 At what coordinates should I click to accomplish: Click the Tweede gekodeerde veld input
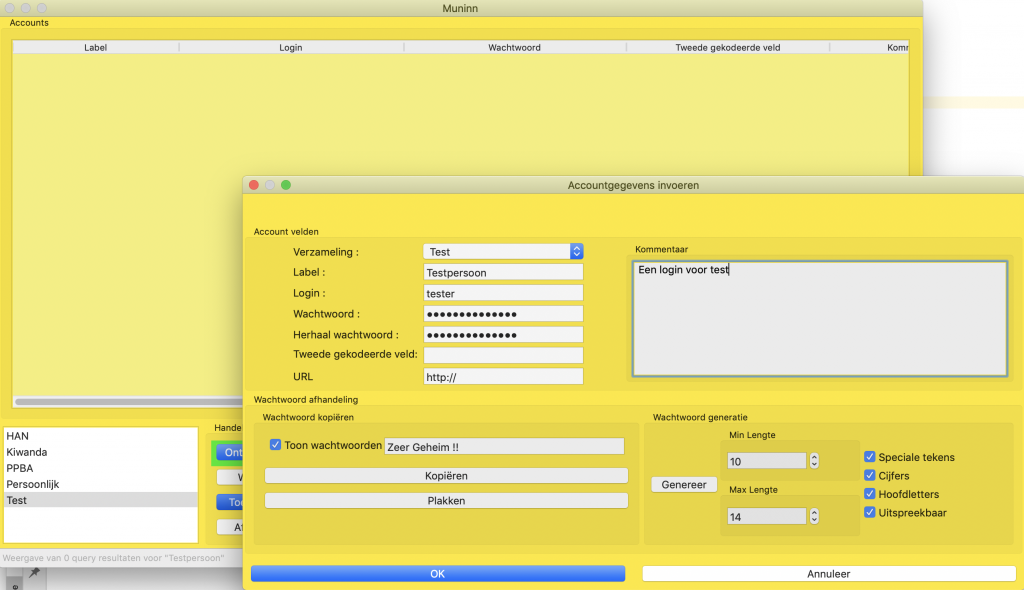(x=503, y=355)
